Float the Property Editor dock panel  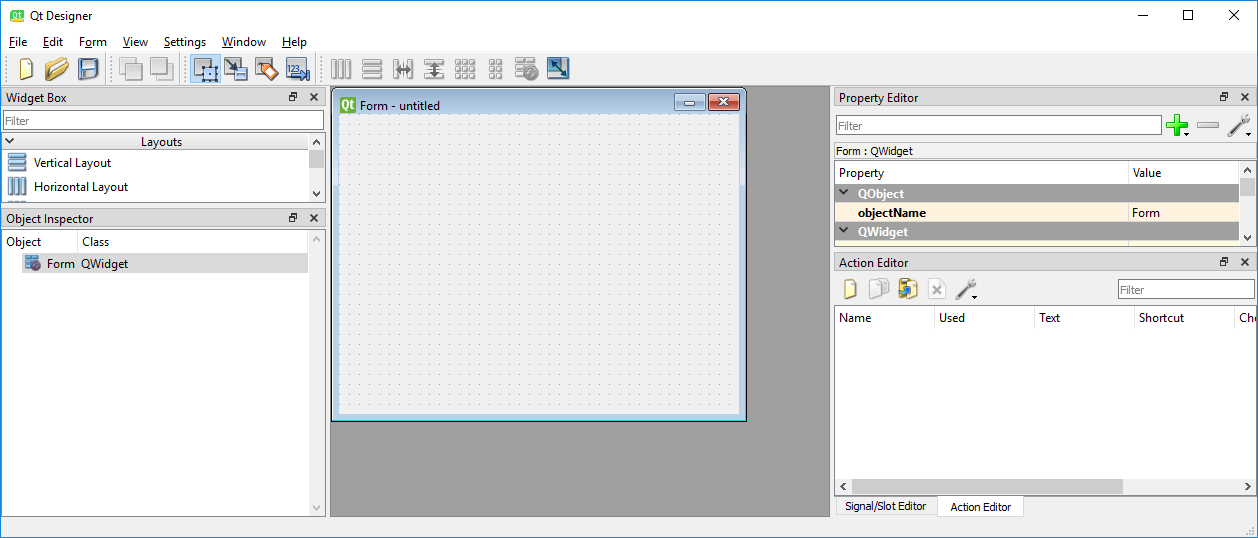[x=1224, y=97]
